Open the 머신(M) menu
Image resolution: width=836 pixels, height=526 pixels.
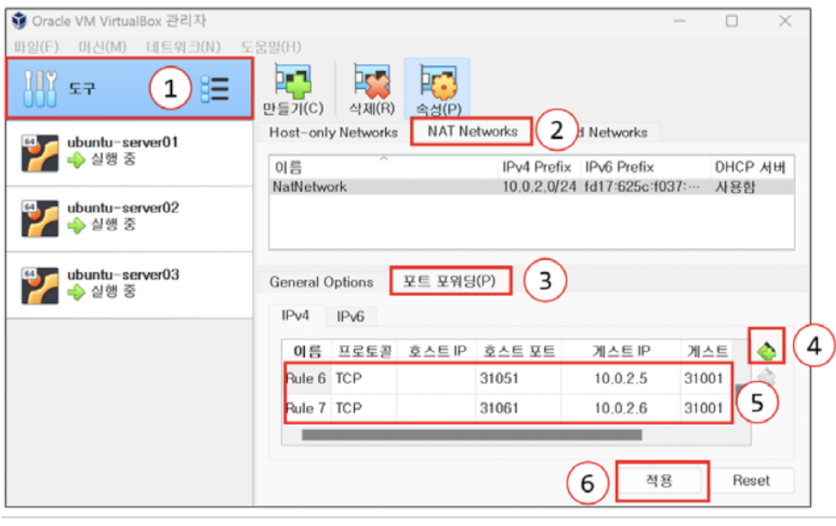(102, 47)
